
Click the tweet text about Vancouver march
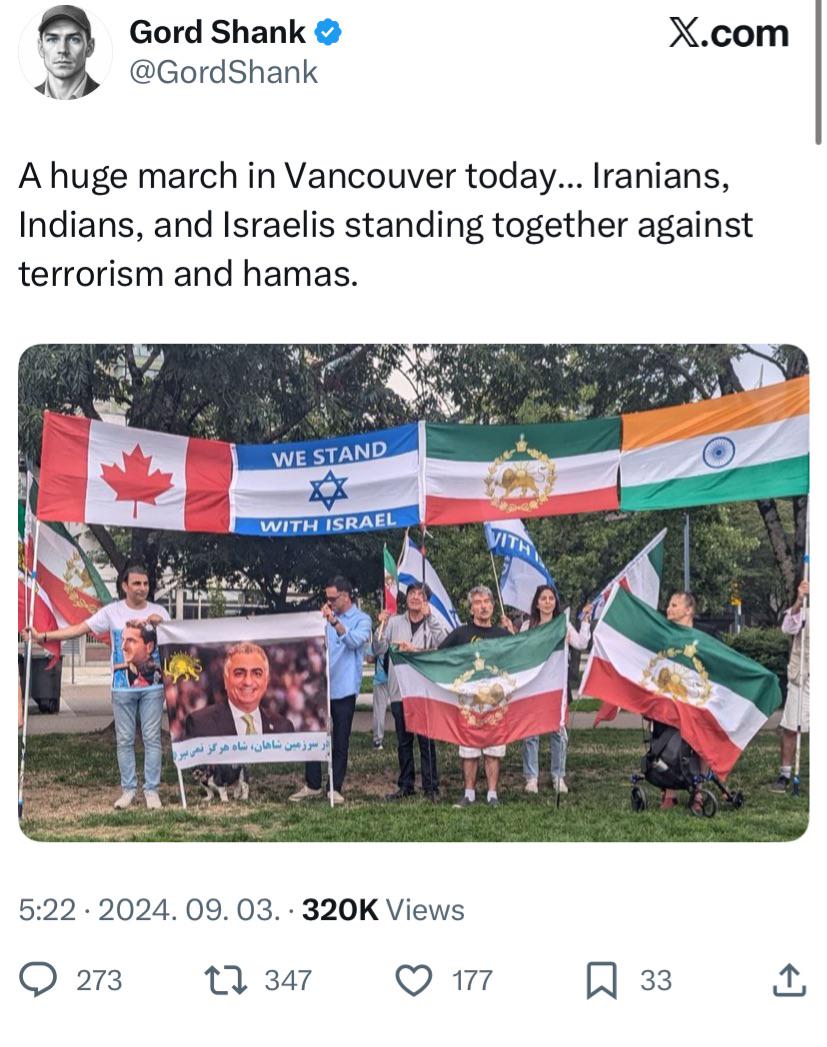(x=386, y=225)
